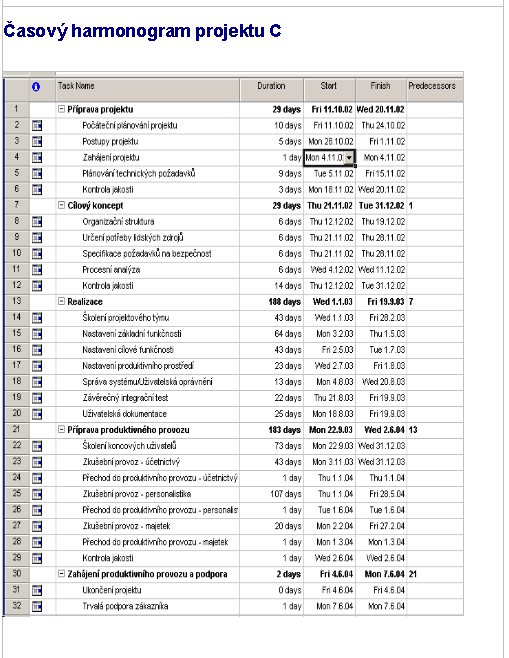509x658 pixels.
Task: Click the task icon in row 12
Action: pyautogui.click(x=37, y=285)
